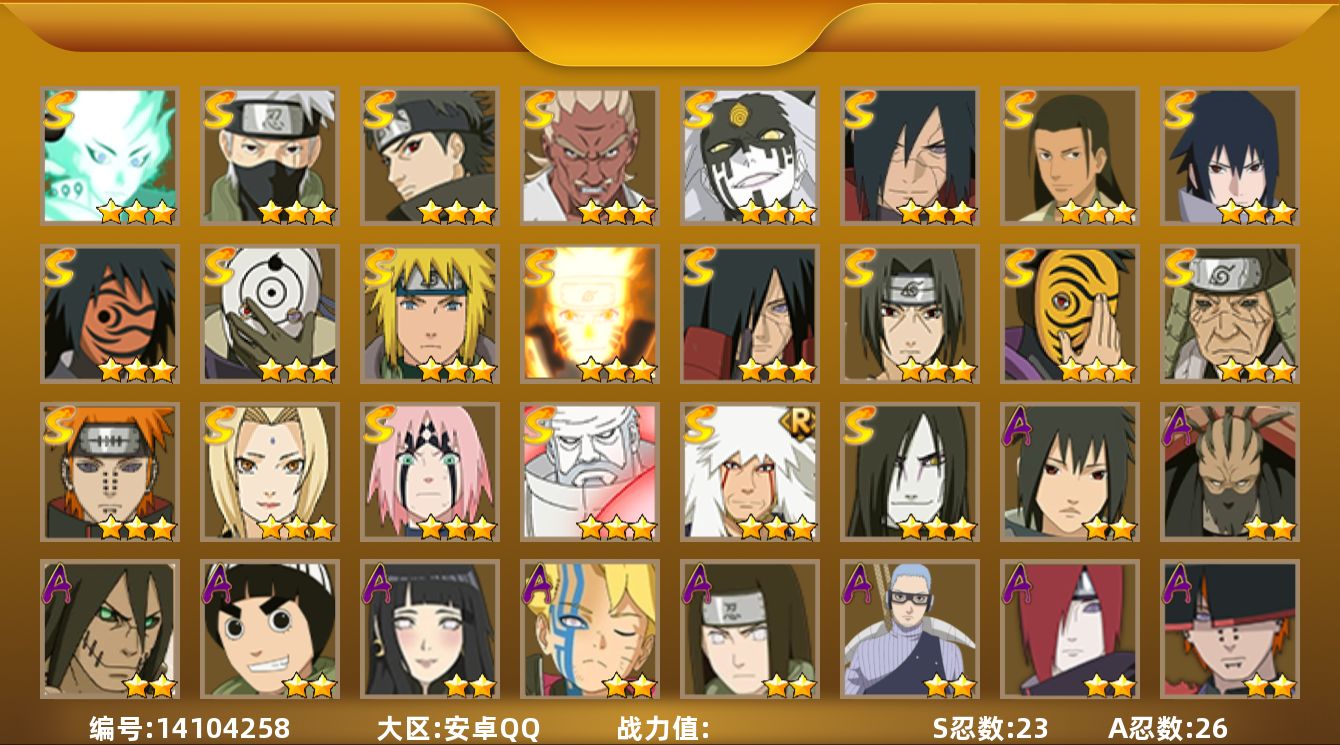The image size is (1340, 745).
Task: Select the dark-skinned Raikage portrait
Action: pos(590,156)
